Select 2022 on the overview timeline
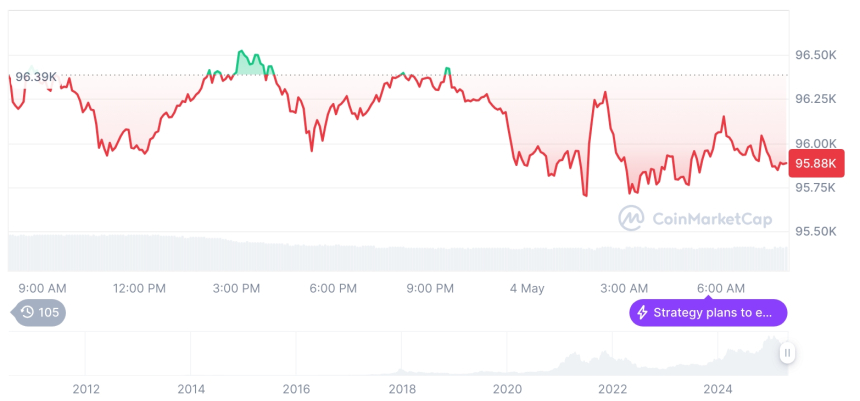The image size is (860, 401). coord(612,388)
